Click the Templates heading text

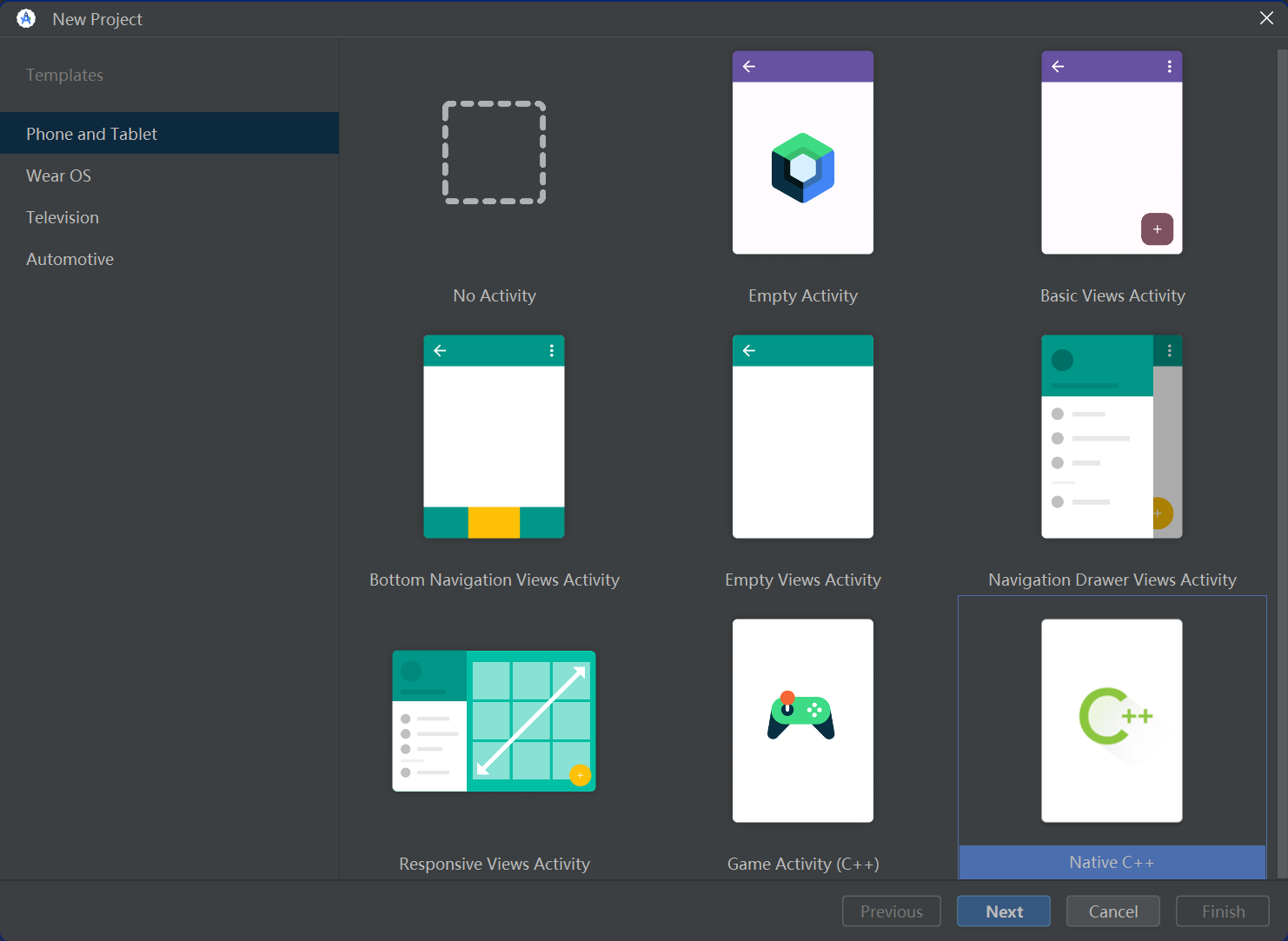64,75
